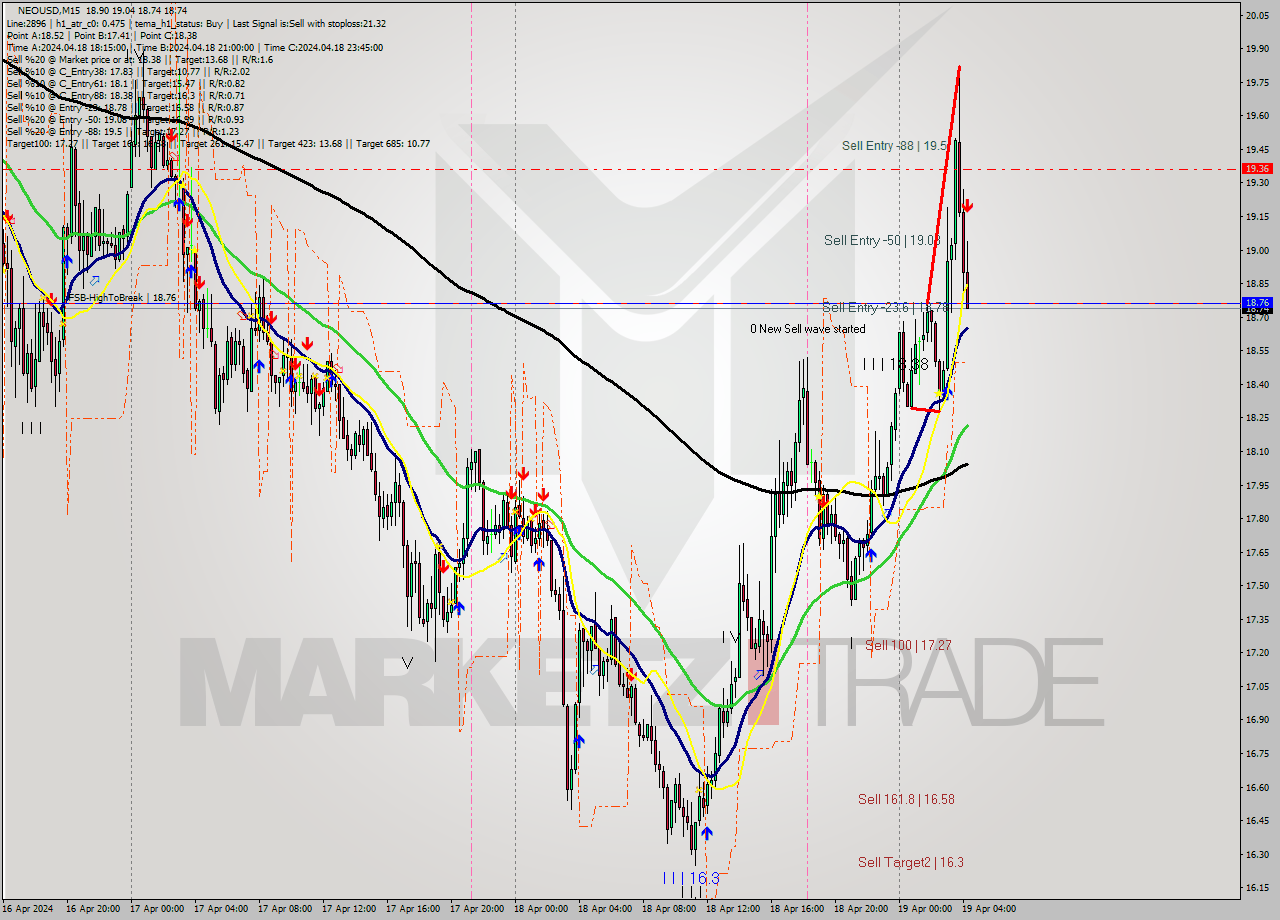Click the NEOUSD,M15 symbol title

[48, 10]
